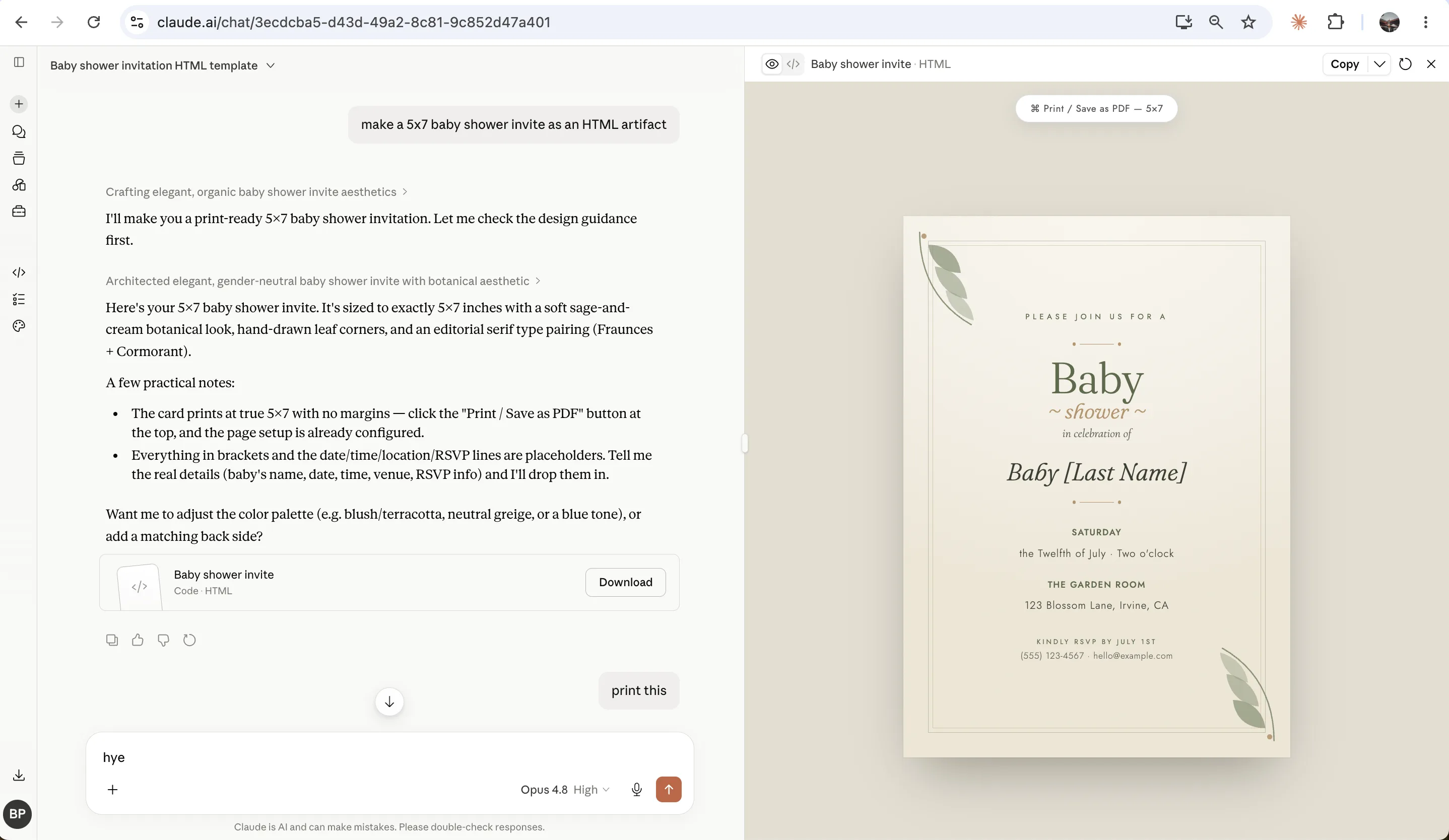Expand the 'Crafting elegant, organic' thinking section
The width and height of the screenshot is (1449, 840).
pos(256,192)
